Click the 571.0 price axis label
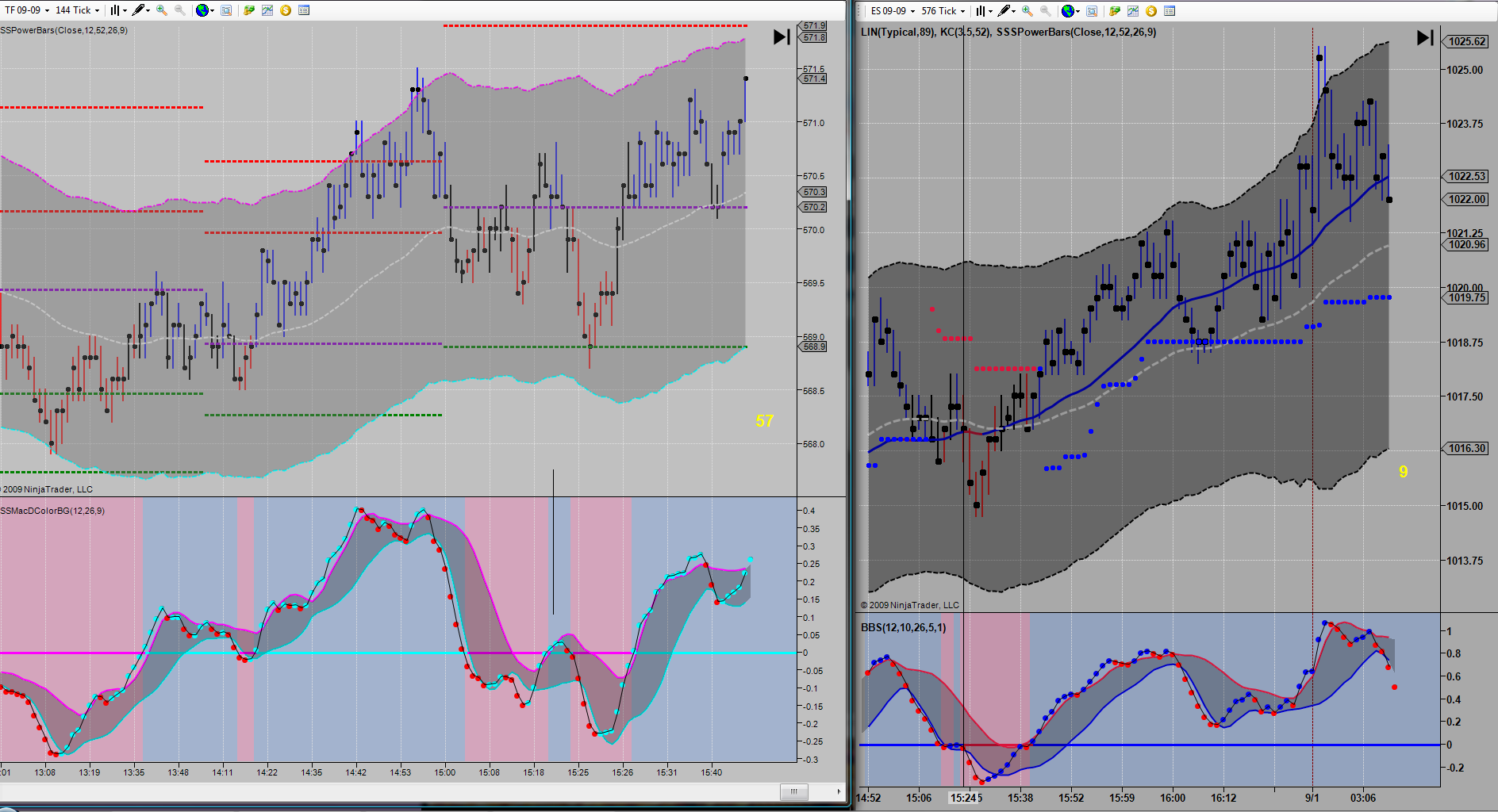This screenshot has height=812, width=1498. pyautogui.click(x=813, y=123)
